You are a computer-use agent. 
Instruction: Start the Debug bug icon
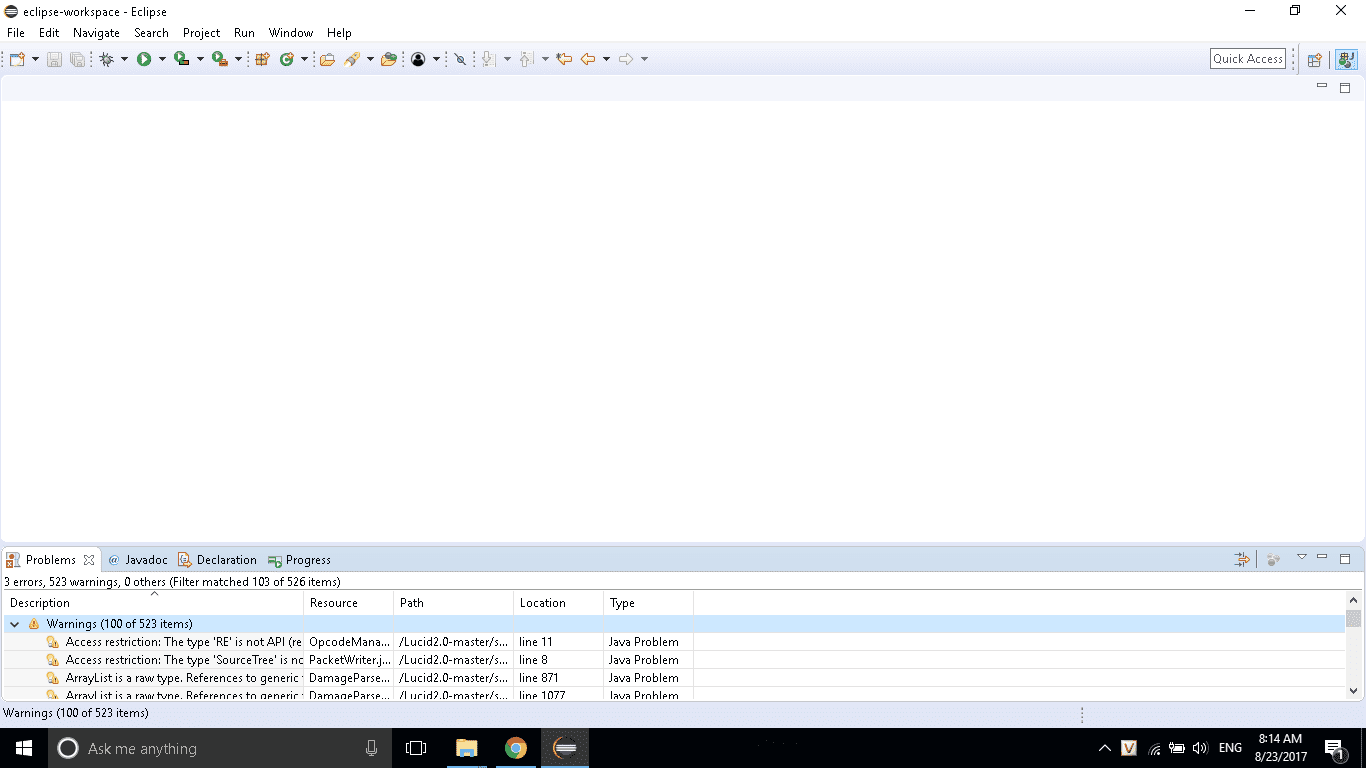(107, 59)
